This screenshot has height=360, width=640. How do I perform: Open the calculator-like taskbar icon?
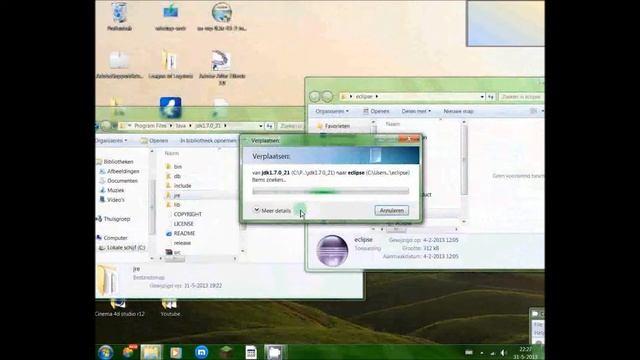coord(251,352)
